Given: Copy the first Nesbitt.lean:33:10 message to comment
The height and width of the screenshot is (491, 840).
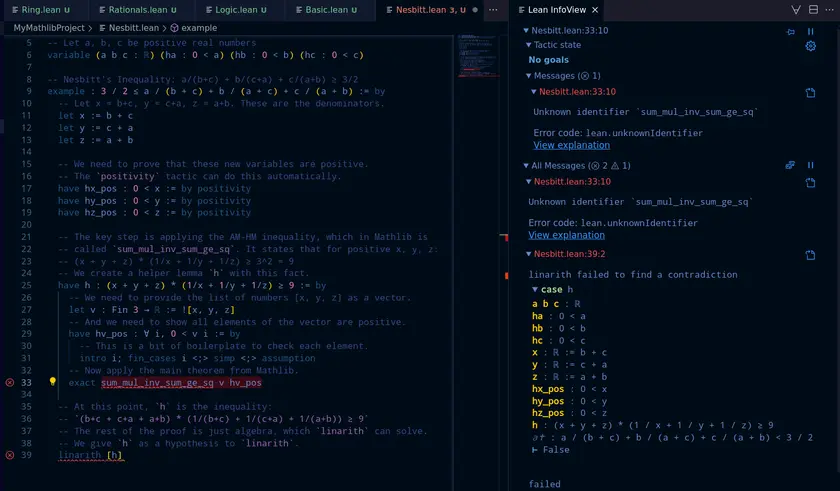Looking at the screenshot, I should point(811,92).
